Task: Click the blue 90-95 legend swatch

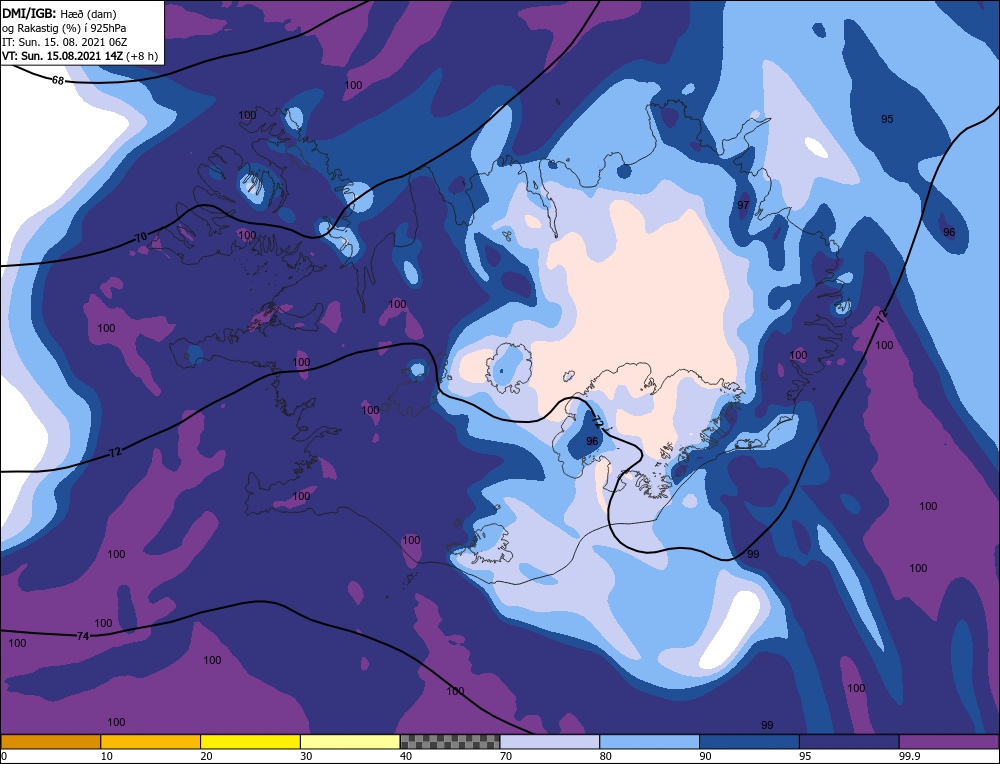Action: click(749, 741)
